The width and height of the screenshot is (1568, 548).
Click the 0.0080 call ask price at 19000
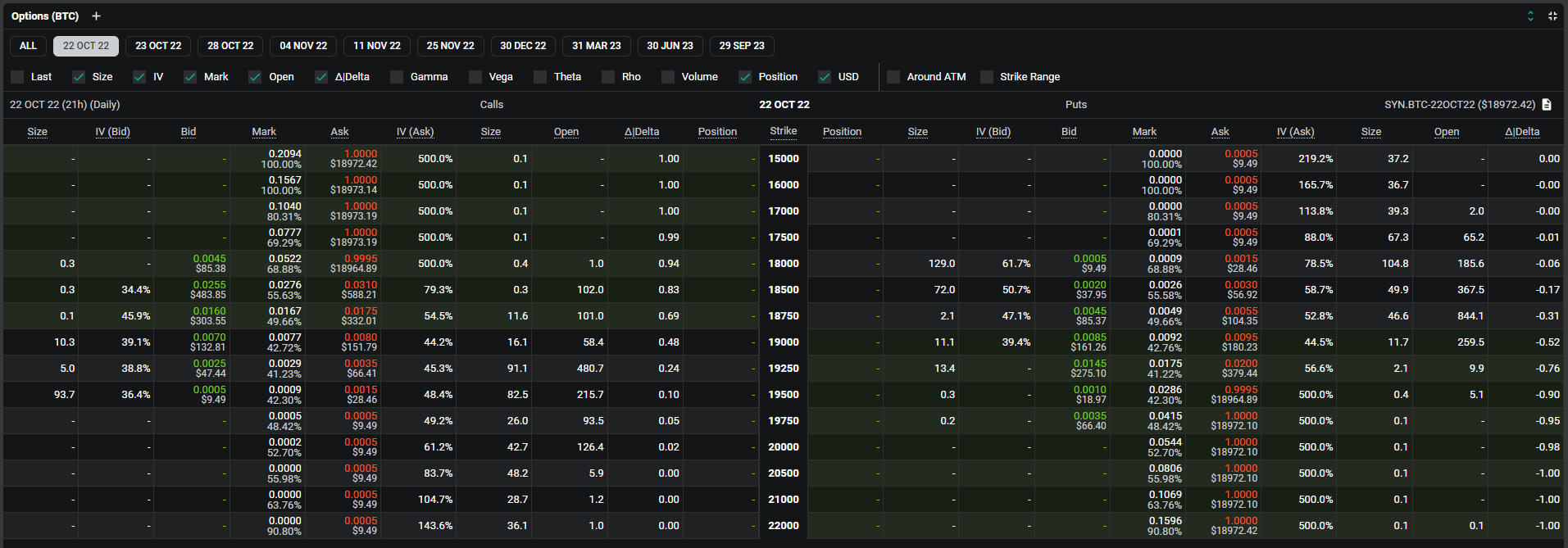click(x=361, y=337)
